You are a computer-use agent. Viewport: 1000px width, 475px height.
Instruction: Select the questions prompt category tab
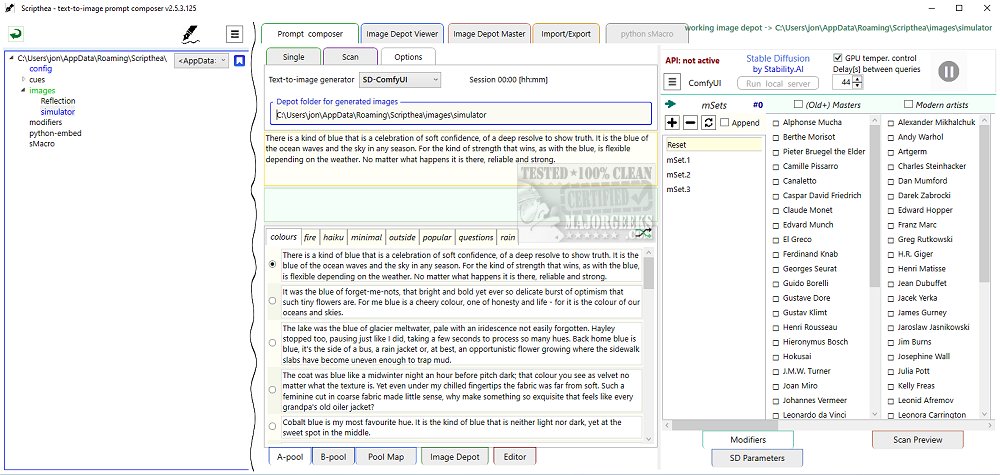tap(476, 237)
